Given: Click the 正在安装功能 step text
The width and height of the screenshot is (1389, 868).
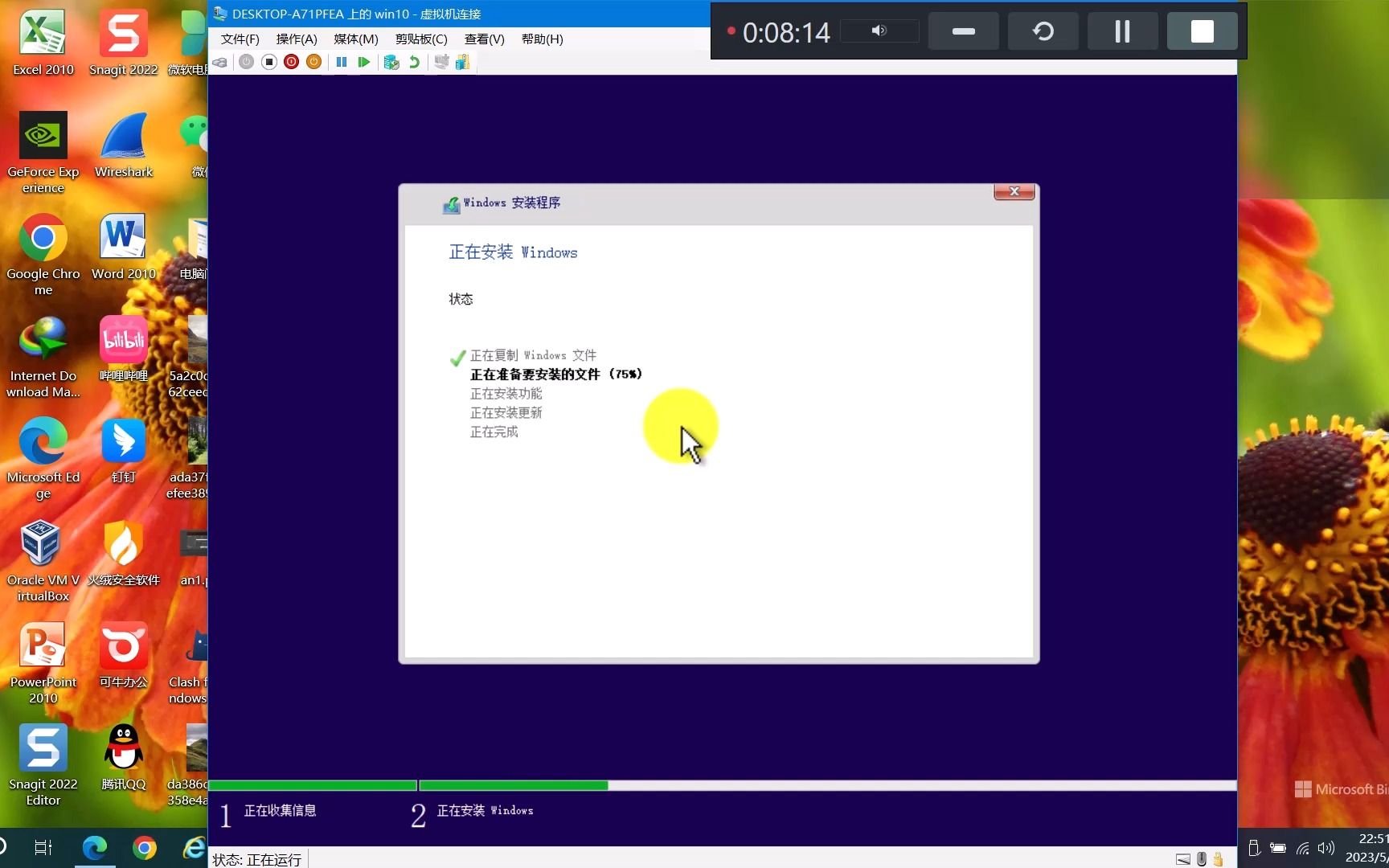Looking at the screenshot, I should click(506, 394).
